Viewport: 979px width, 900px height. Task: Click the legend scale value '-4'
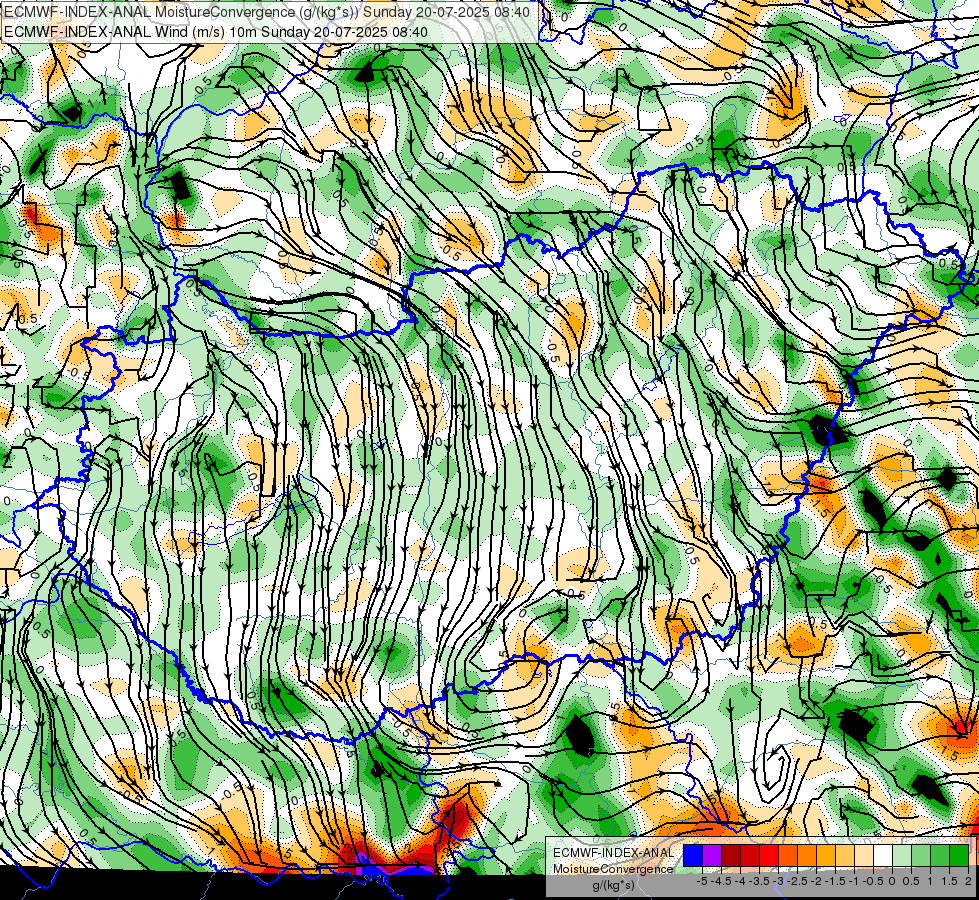click(x=740, y=881)
